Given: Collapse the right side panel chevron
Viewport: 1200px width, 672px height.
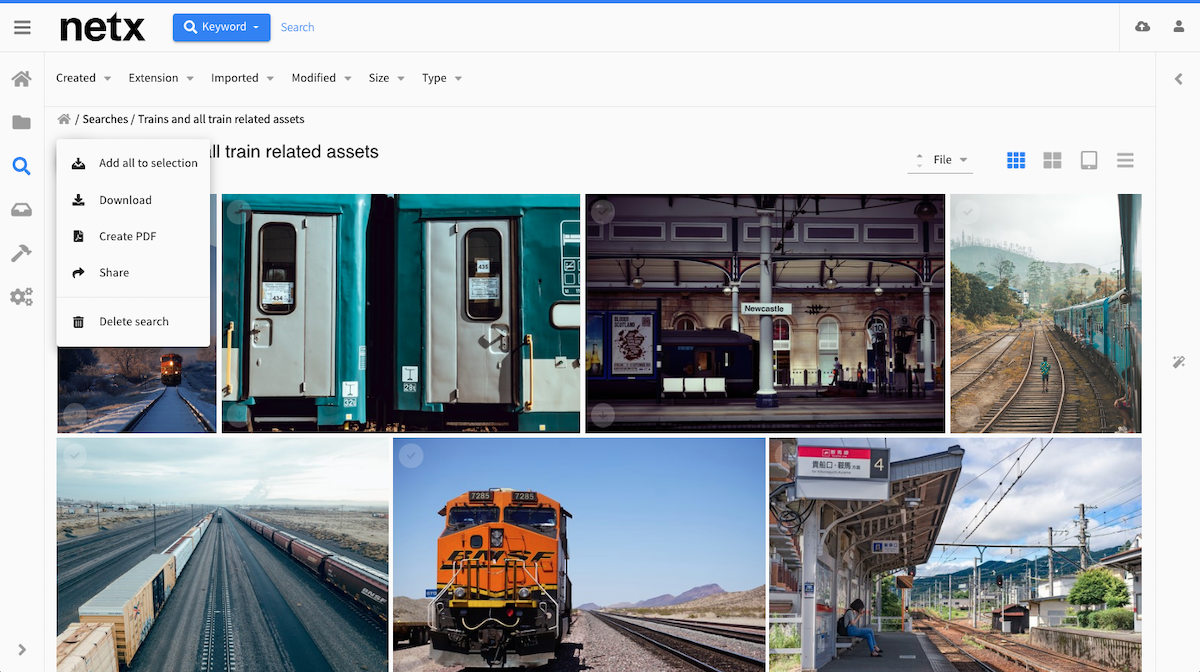Looking at the screenshot, I should [1178, 79].
